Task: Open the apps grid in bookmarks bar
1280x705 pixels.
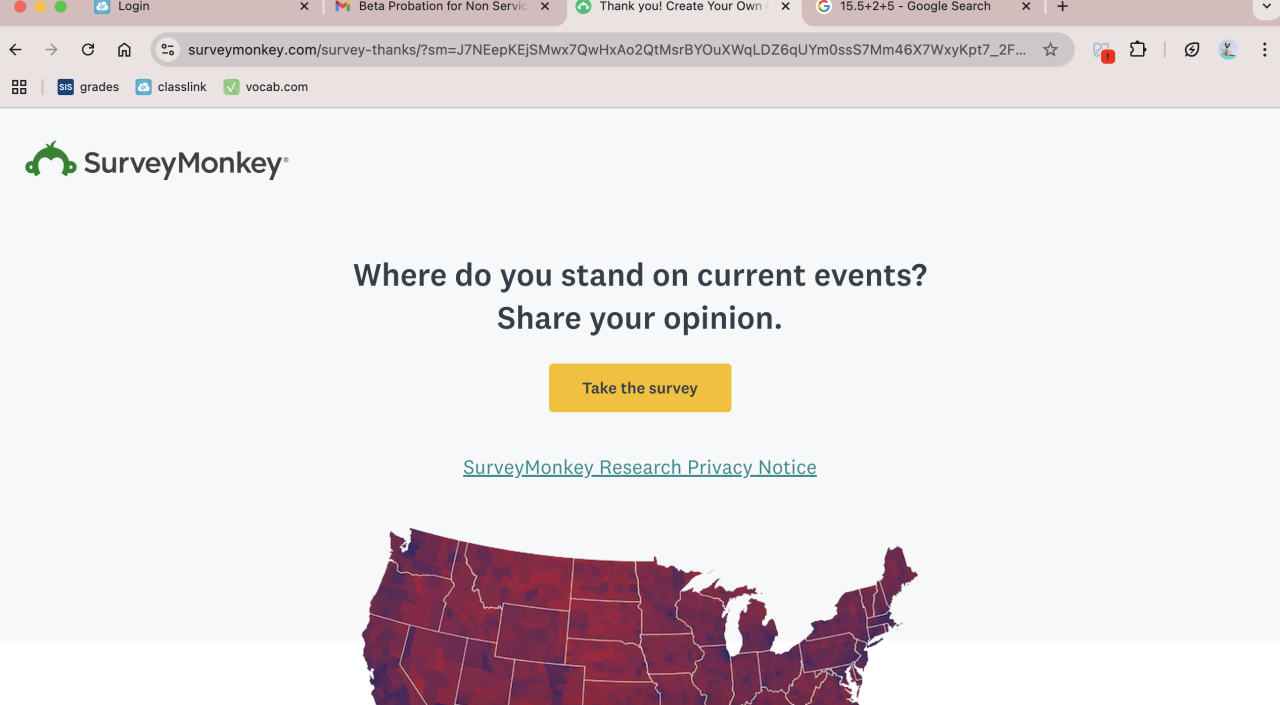Action: (19, 87)
